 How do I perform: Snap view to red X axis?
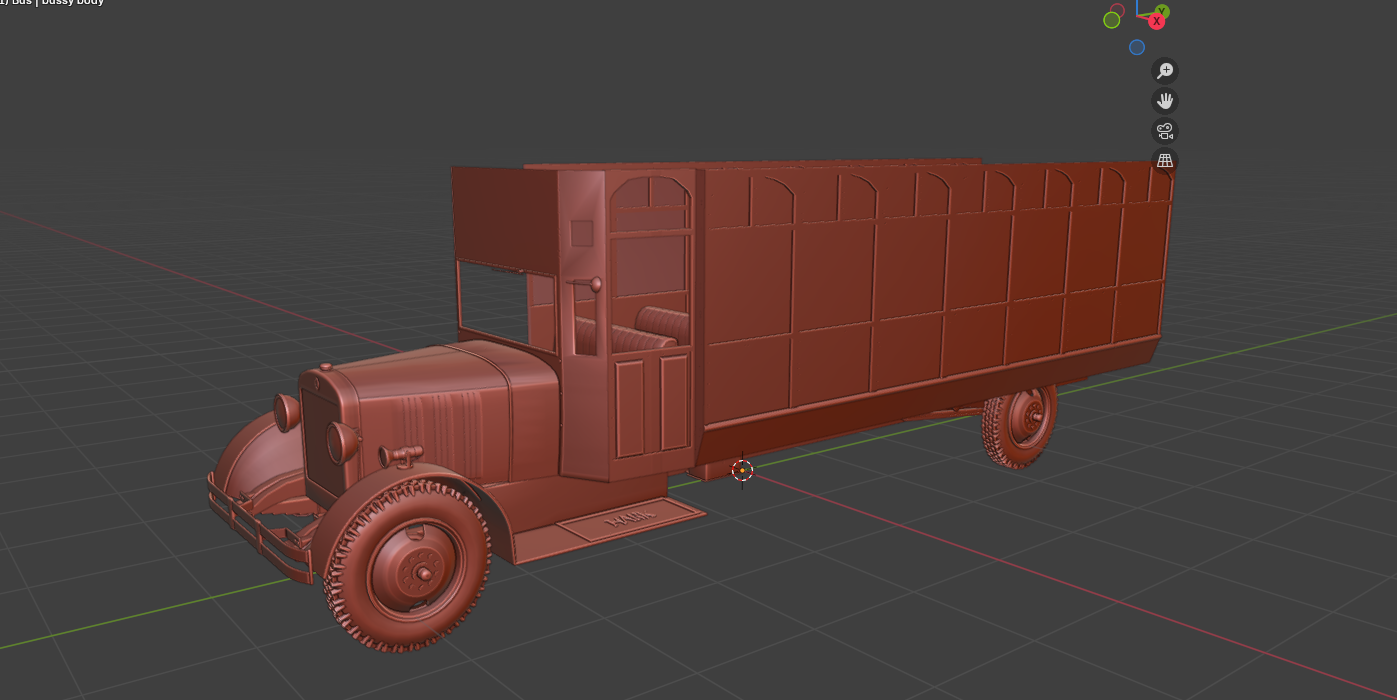[x=1157, y=21]
